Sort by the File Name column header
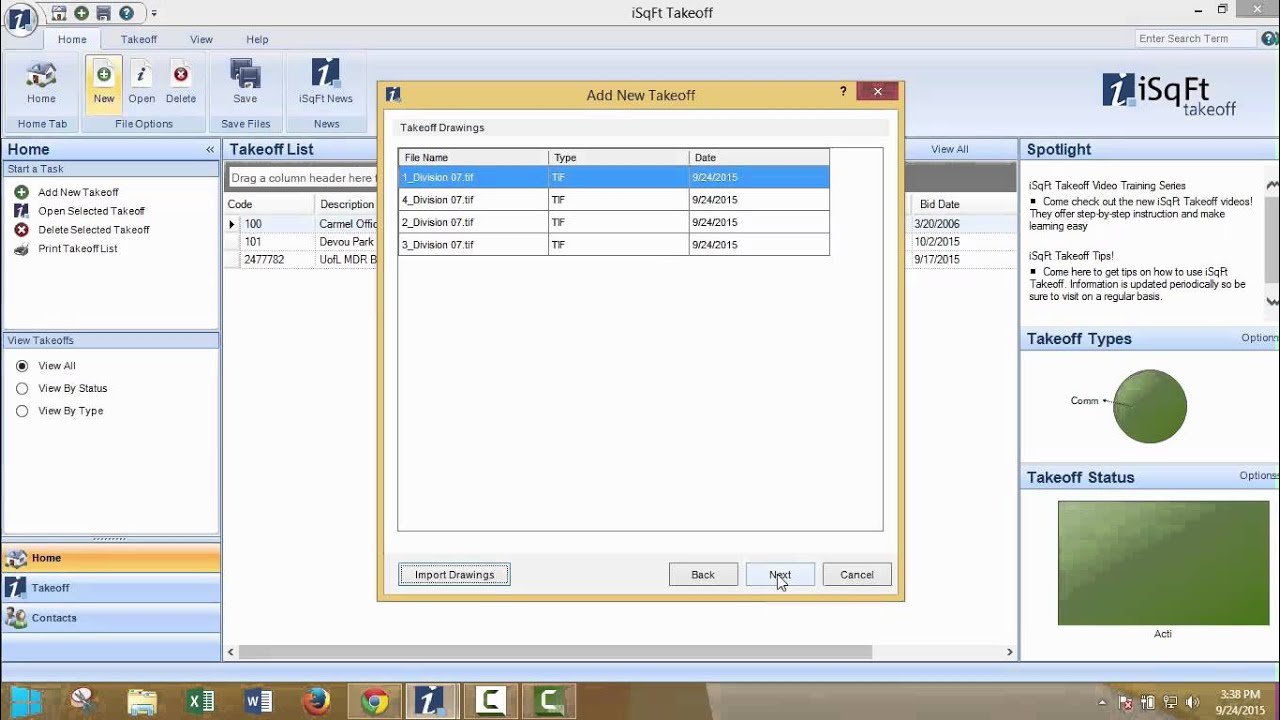The image size is (1280, 720). tap(473, 157)
